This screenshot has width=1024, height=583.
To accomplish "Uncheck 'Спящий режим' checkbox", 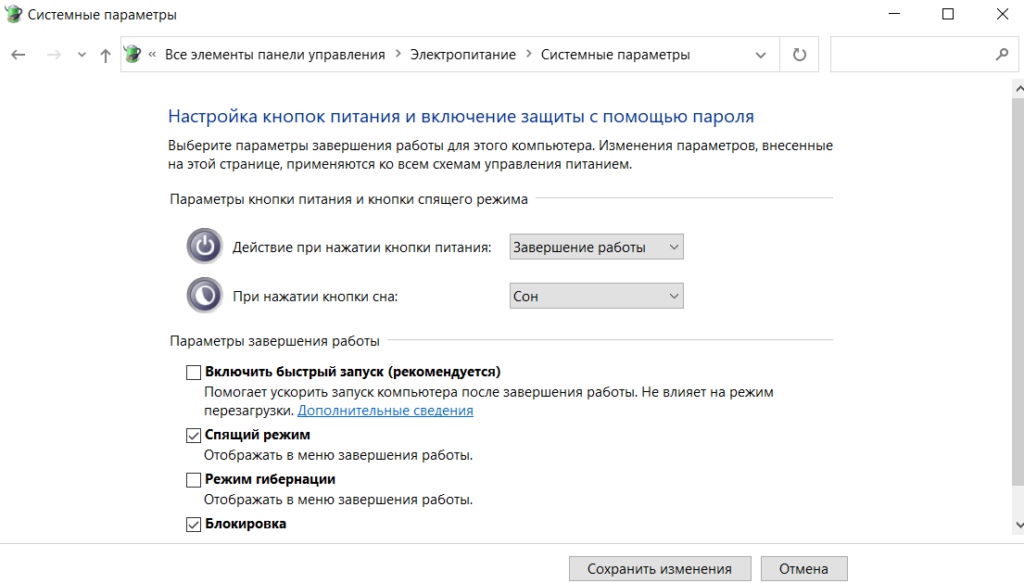I will pos(193,435).
